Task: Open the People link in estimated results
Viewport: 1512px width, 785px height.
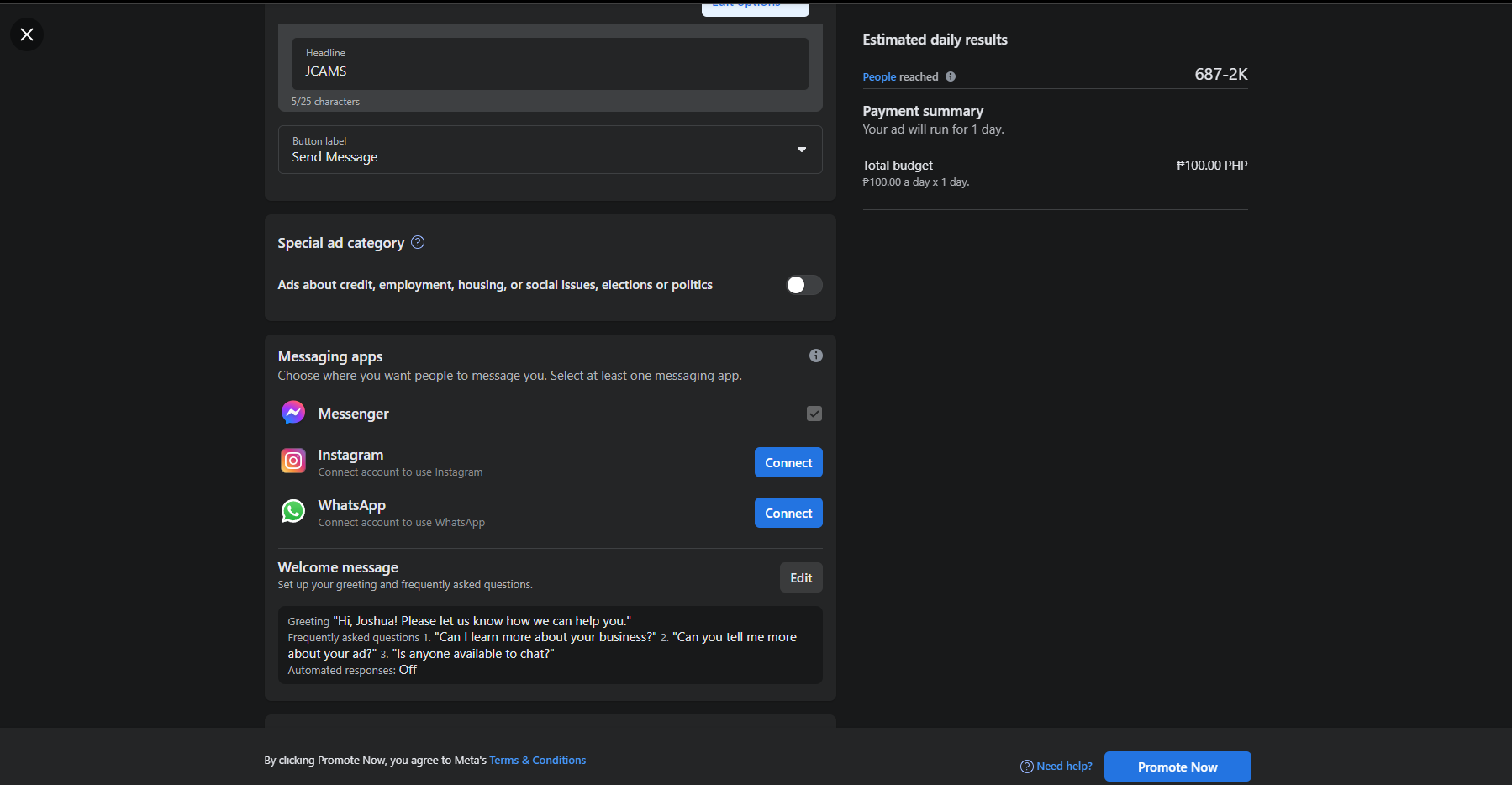Action: [x=879, y=76]
